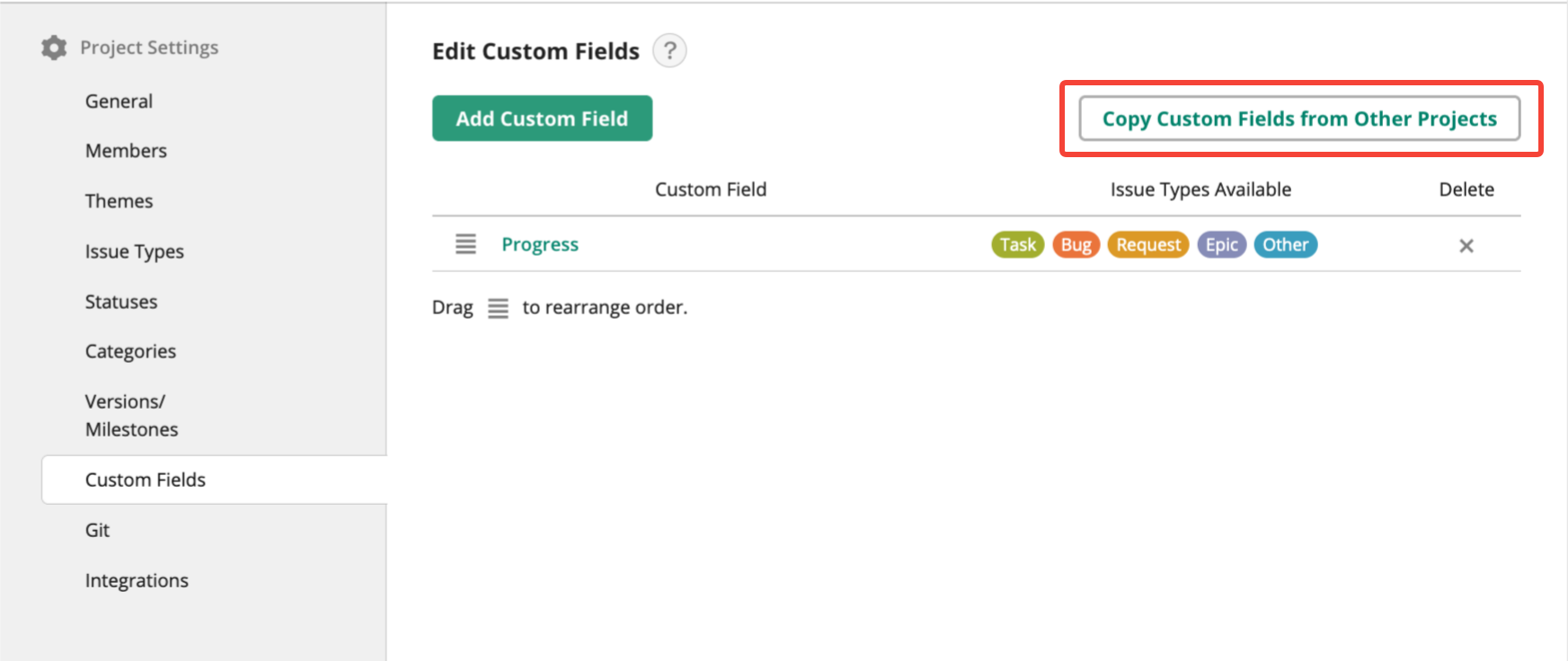Image resolution: width=1568 pixels, height=661 pixels.
Task: Open the Progress custom field link
Action: click(540, 244)
